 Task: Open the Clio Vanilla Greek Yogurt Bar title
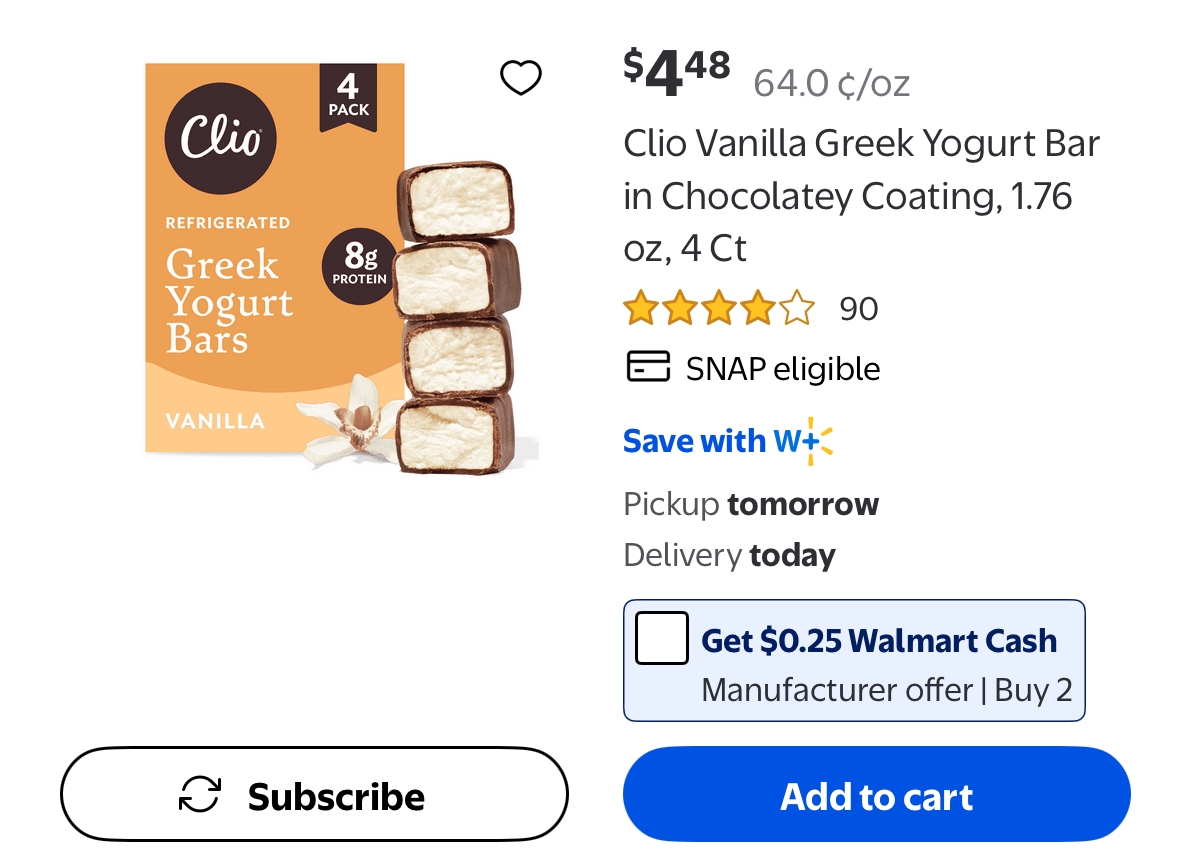(x=862, y=196)
